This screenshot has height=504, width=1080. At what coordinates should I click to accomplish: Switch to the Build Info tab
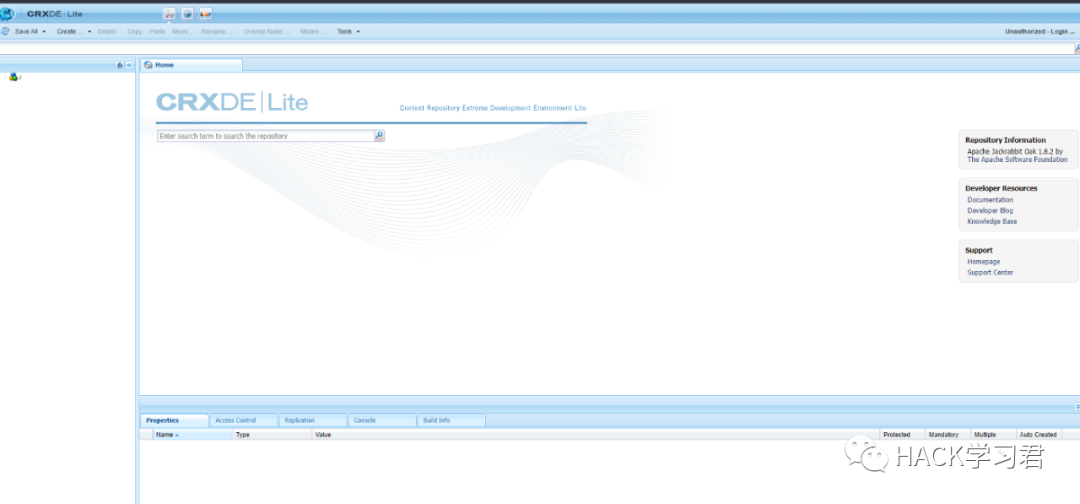point(452,420)
